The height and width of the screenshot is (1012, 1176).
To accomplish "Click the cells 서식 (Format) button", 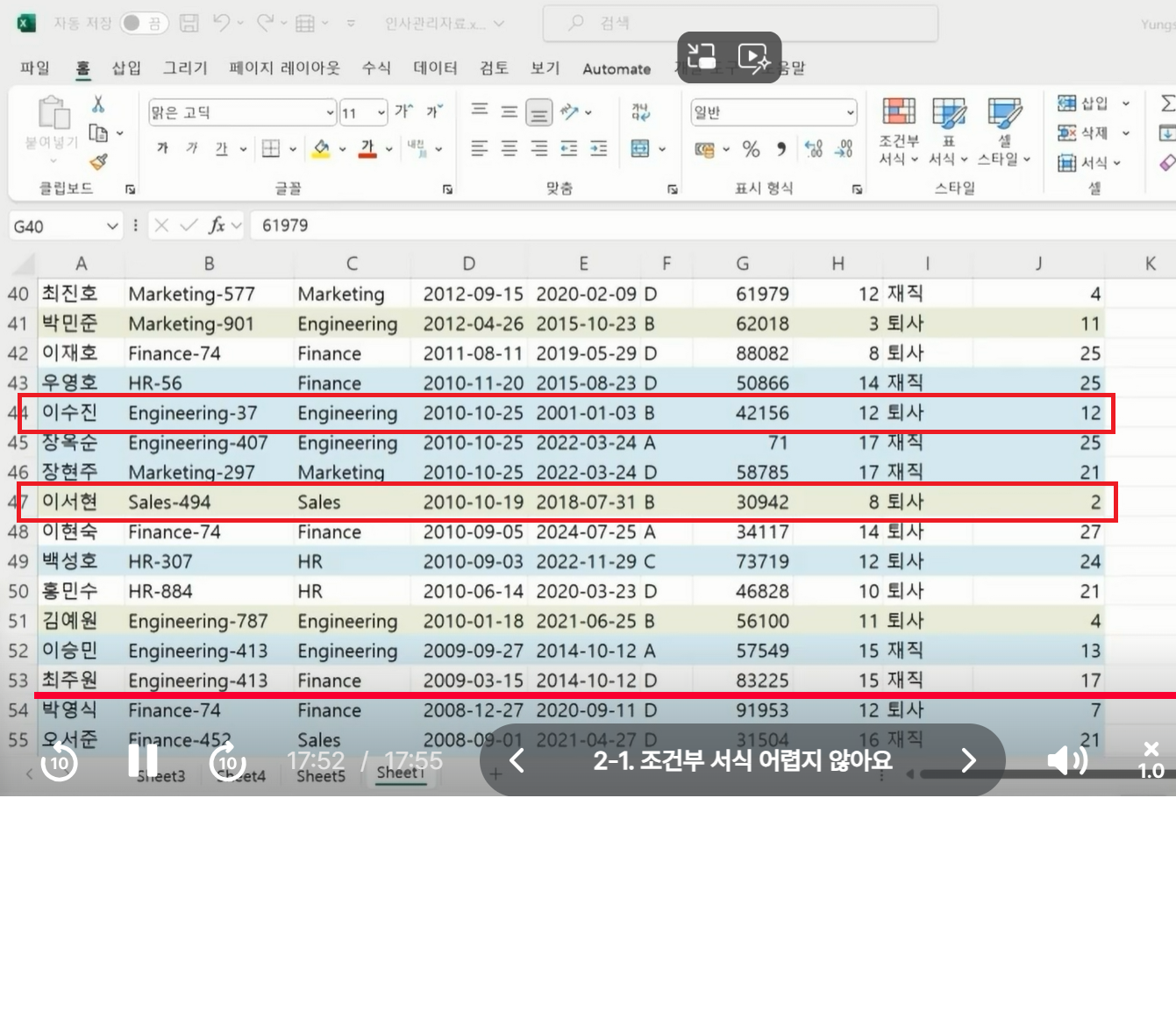I will coord(1089,162).
